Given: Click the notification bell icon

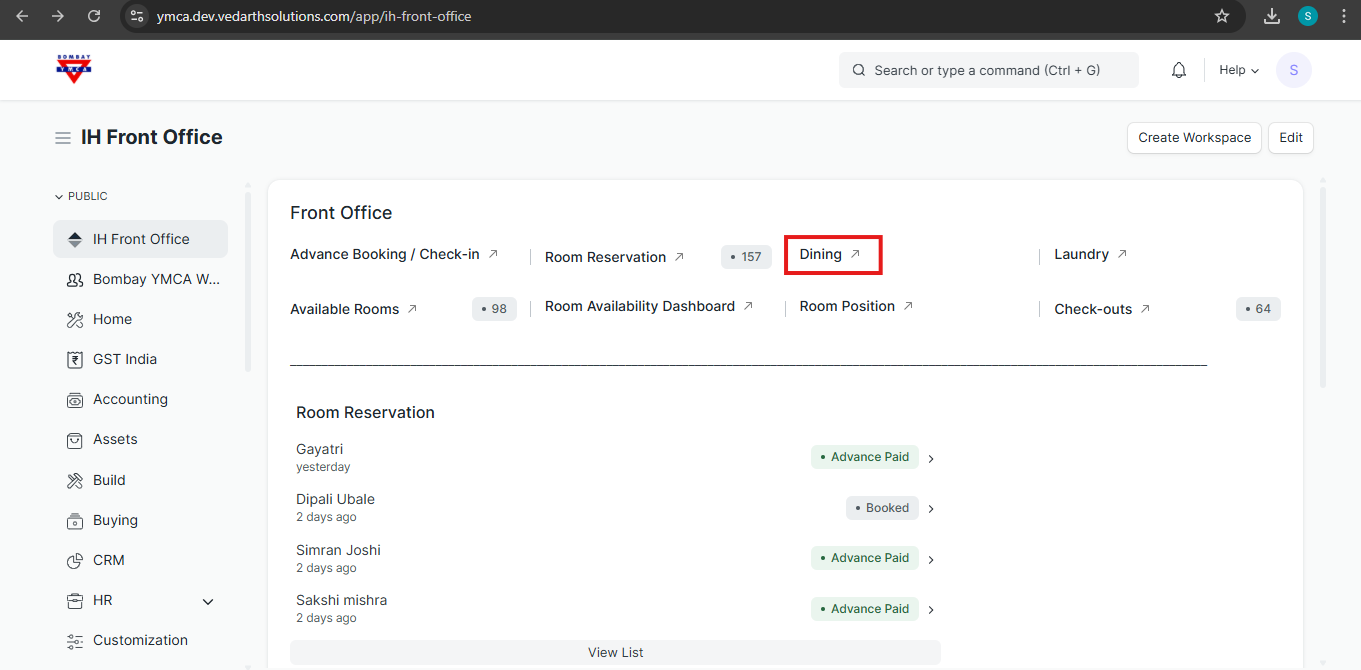Looking at the screenshot, I should 1179,70.
